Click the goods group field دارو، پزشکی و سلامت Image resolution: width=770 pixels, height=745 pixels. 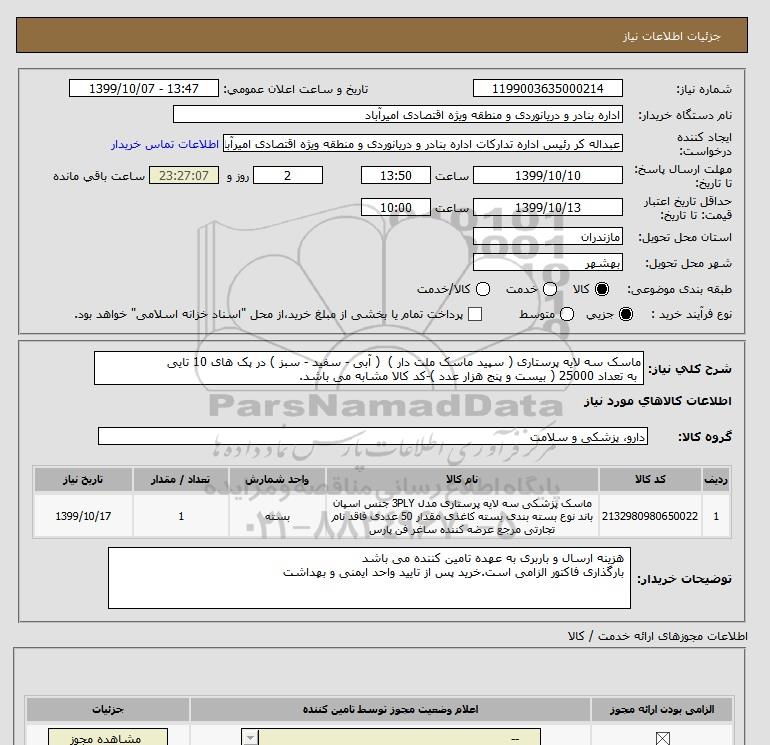[x=373, y=436]
